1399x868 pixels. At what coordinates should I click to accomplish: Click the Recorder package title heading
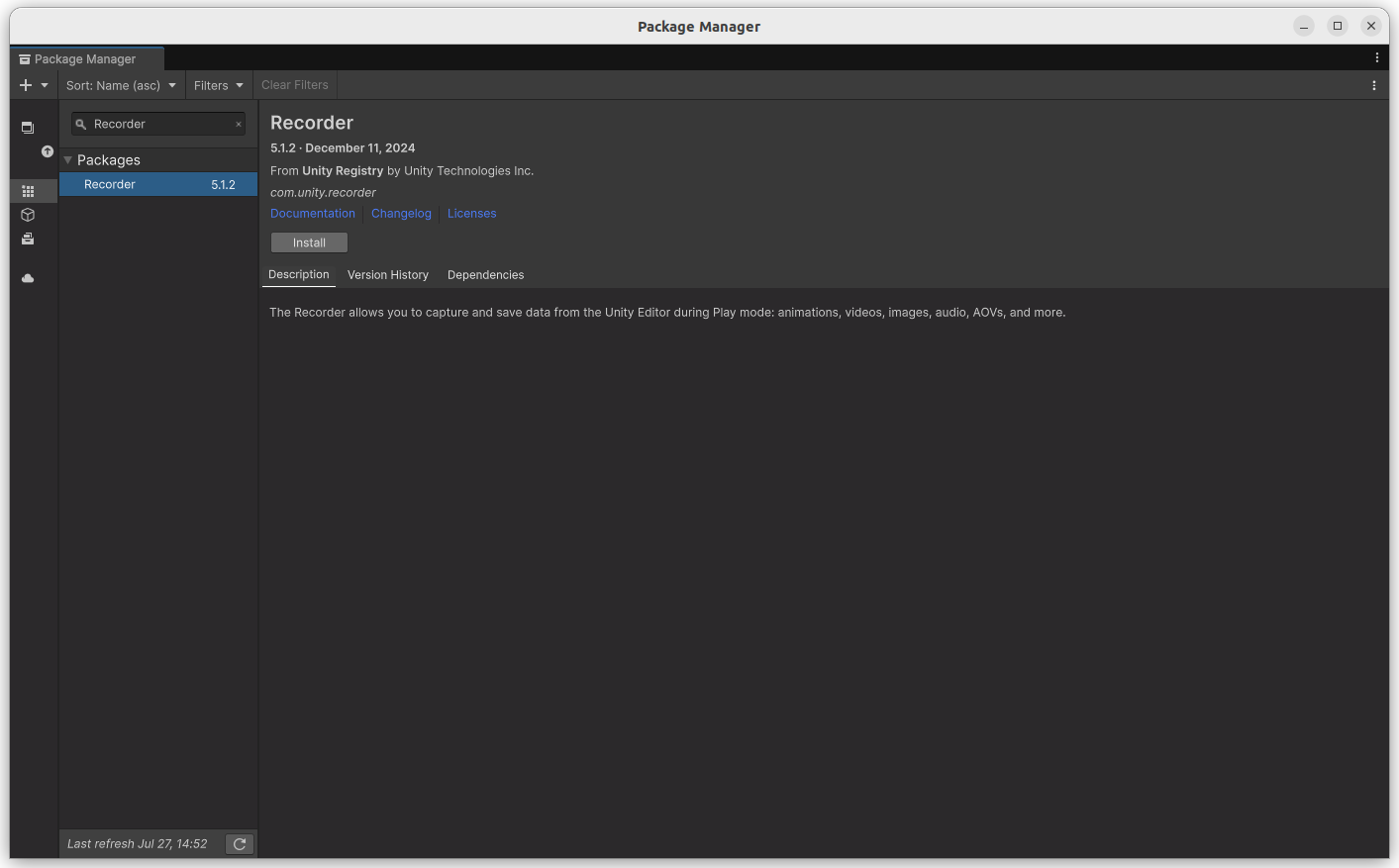(x=312, y=123)
